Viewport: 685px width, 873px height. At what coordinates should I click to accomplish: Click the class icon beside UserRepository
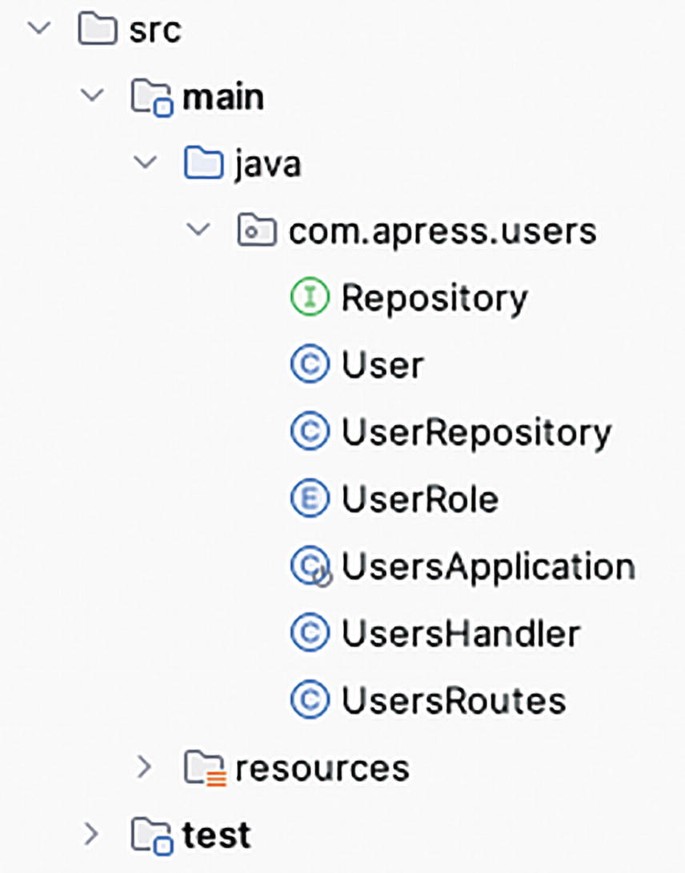pos(312,432)
